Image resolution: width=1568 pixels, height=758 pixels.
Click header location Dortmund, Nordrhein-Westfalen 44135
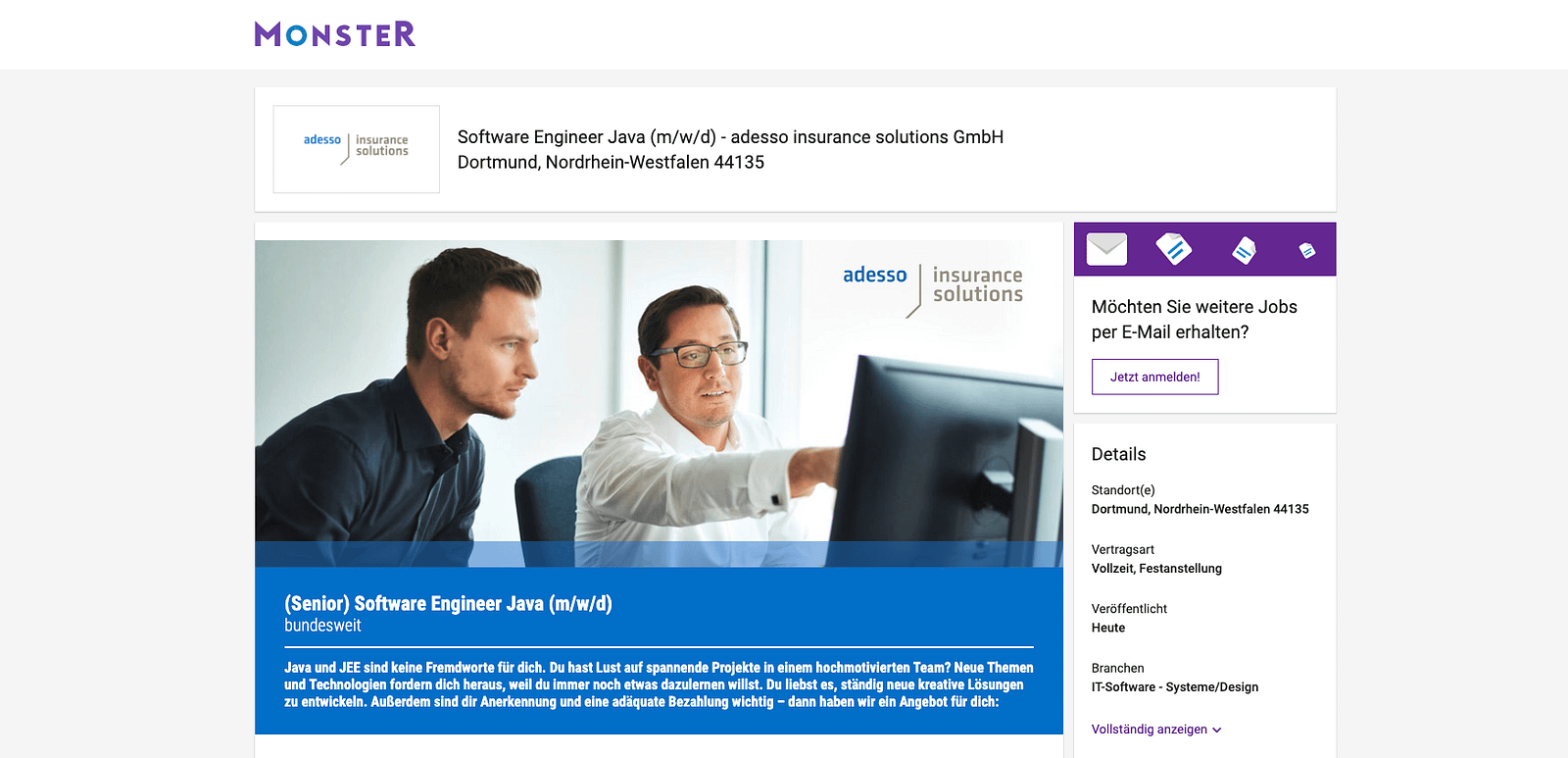coord(611,163)
